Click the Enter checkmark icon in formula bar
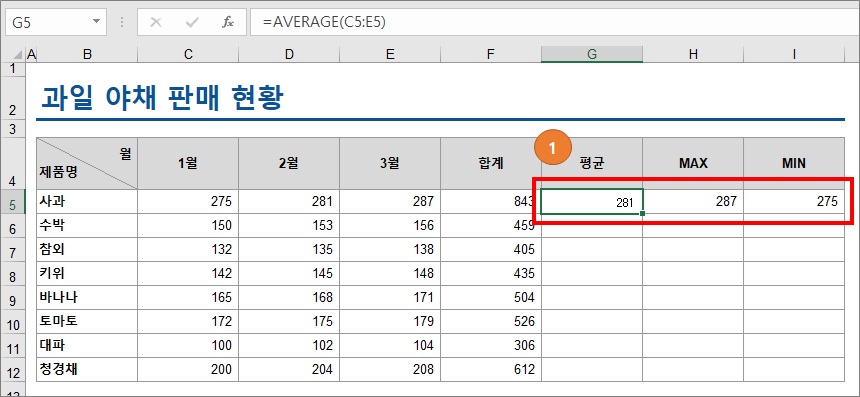 tap(192, 22)
